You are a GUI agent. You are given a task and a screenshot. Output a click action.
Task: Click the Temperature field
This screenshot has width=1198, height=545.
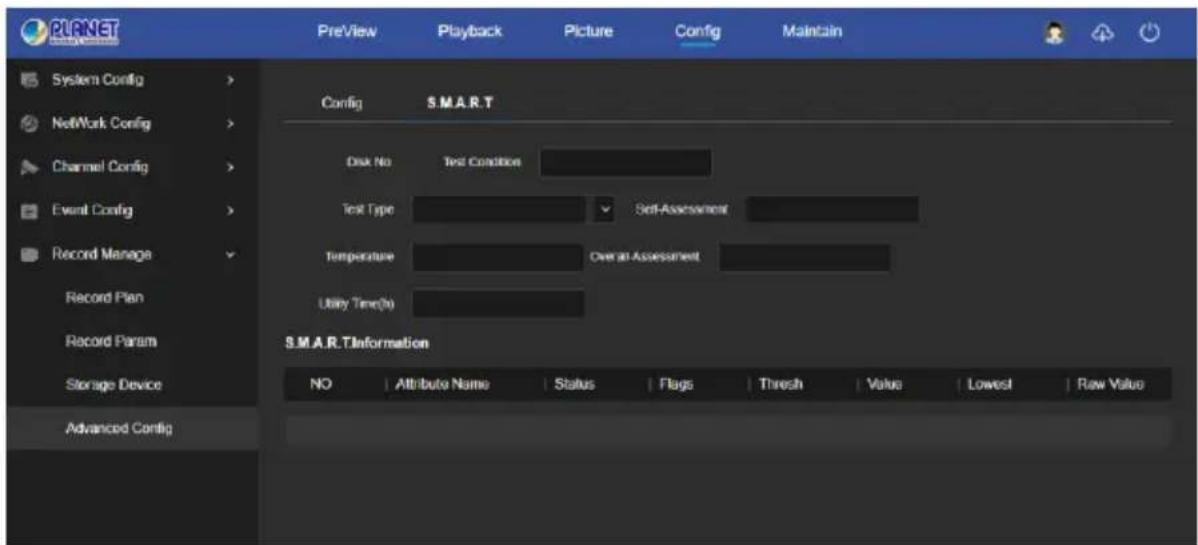tap(497, 258)
